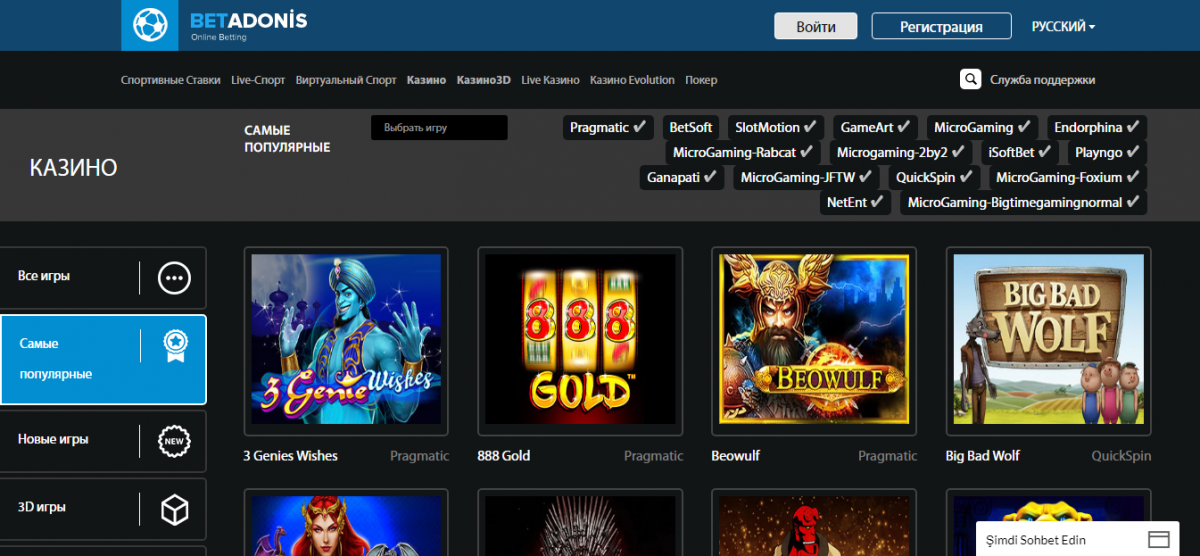Click the Pragmatic label beside 888 Gold

click(x=654, y=456)
